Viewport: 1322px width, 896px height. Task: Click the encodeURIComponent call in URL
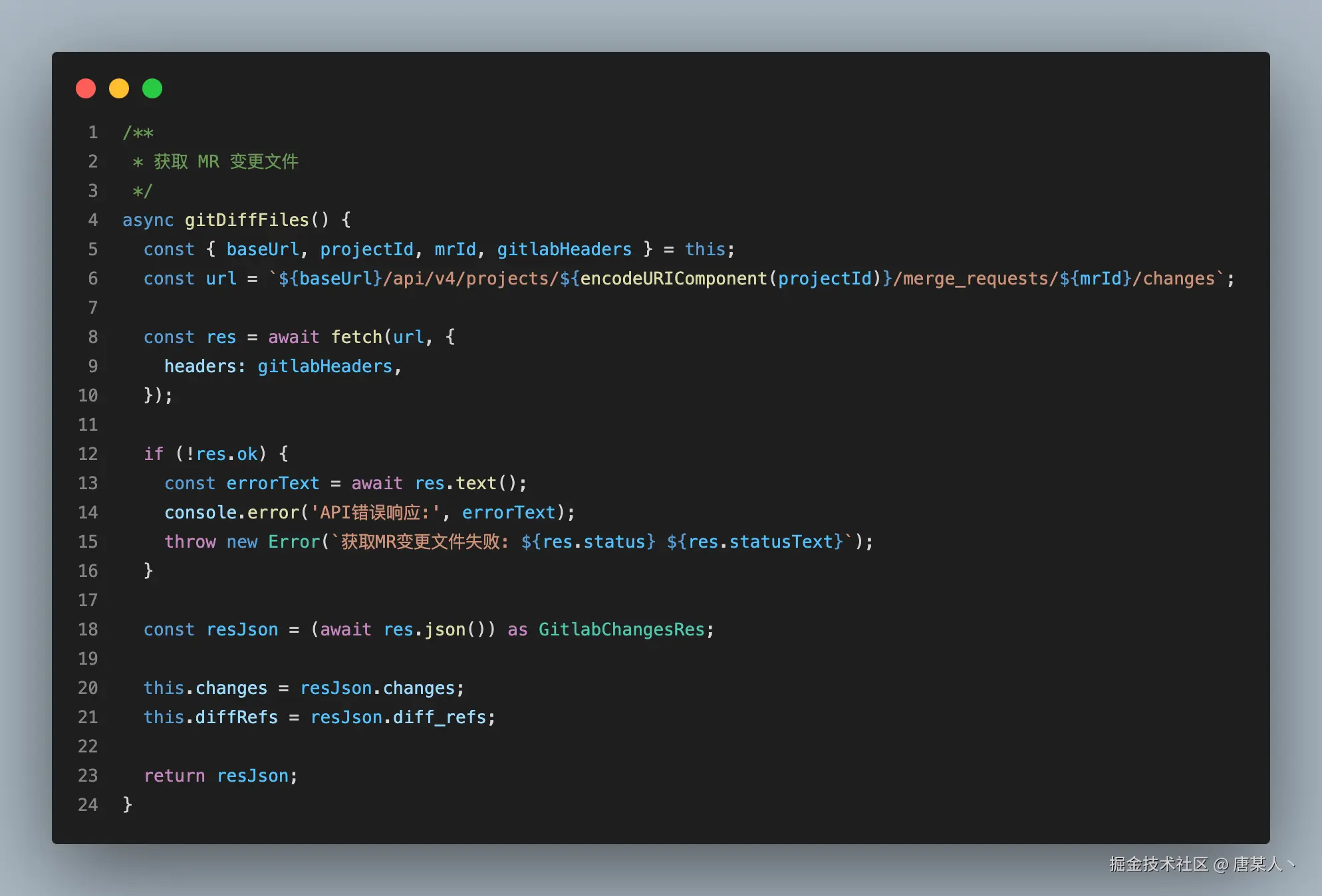click(x=673, y=279)
